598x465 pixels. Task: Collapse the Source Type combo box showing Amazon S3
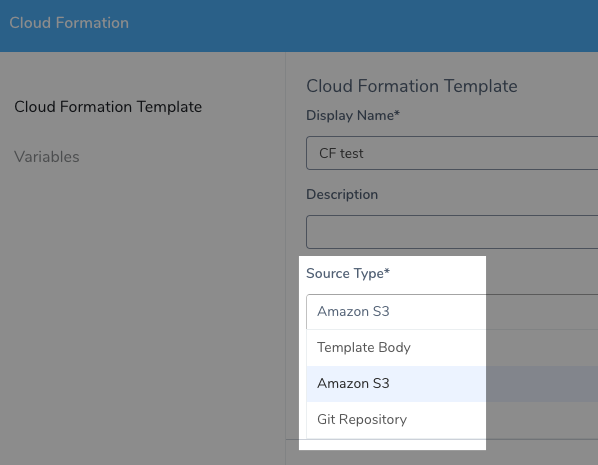[x=452, y=312]
